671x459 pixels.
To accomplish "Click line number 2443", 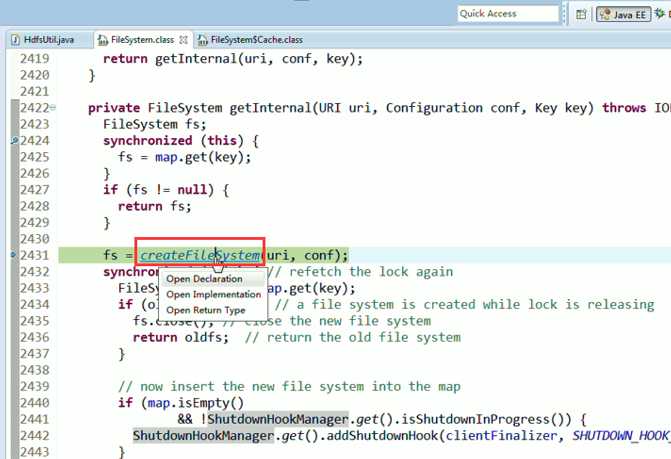I will pos(35,452).
